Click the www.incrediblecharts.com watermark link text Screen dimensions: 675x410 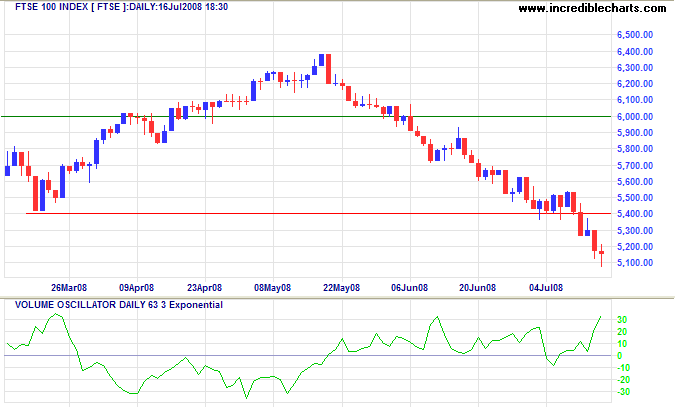(592, 8)
